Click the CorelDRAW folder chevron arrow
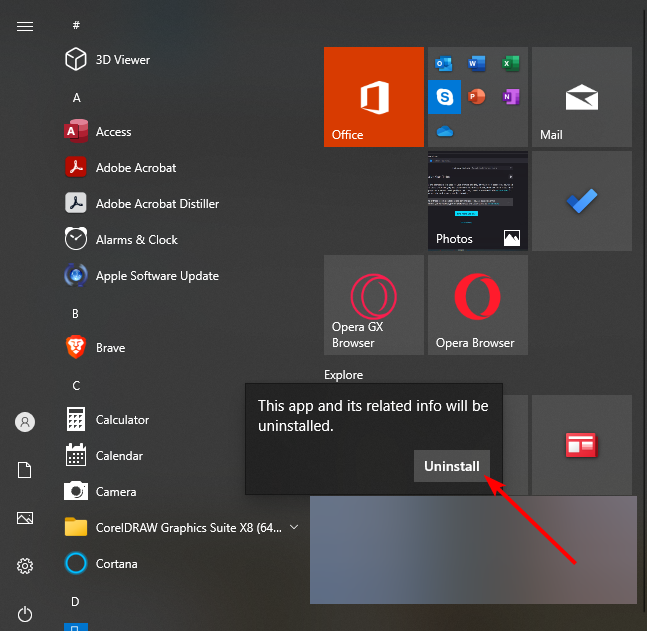647x631 pixels. point(294,527)
